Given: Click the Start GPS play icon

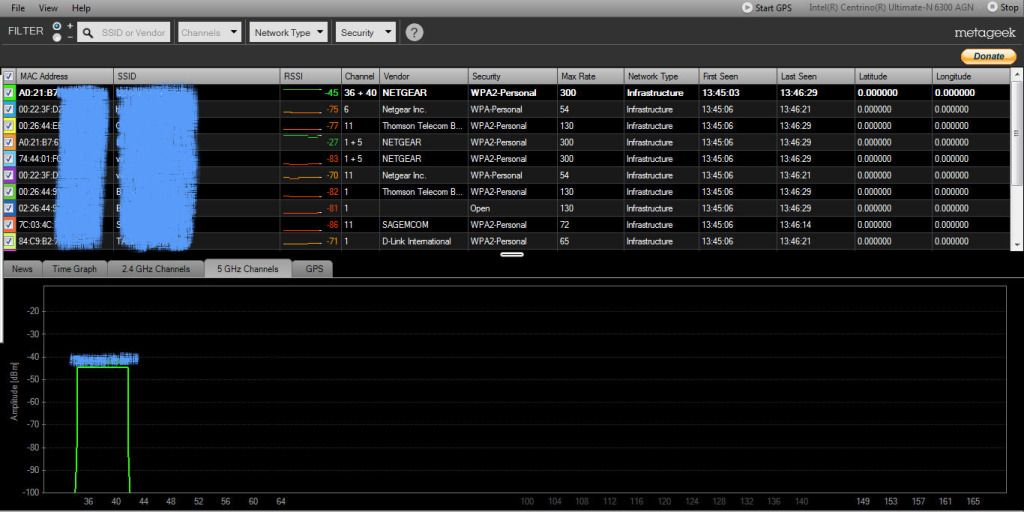Looking at the screenshot, I should click(747, 8).
